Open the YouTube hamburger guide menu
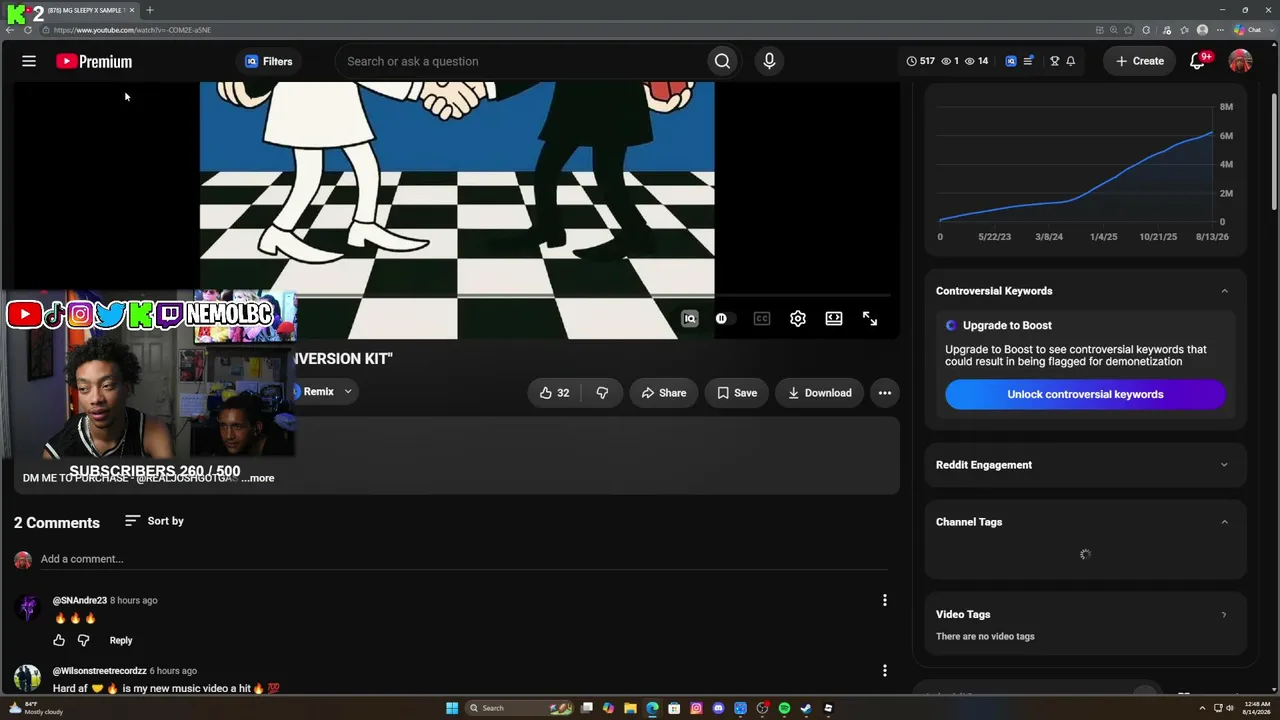Viewport: 1280px width, 720px height. pyautogui.click(x=29, y=61)
